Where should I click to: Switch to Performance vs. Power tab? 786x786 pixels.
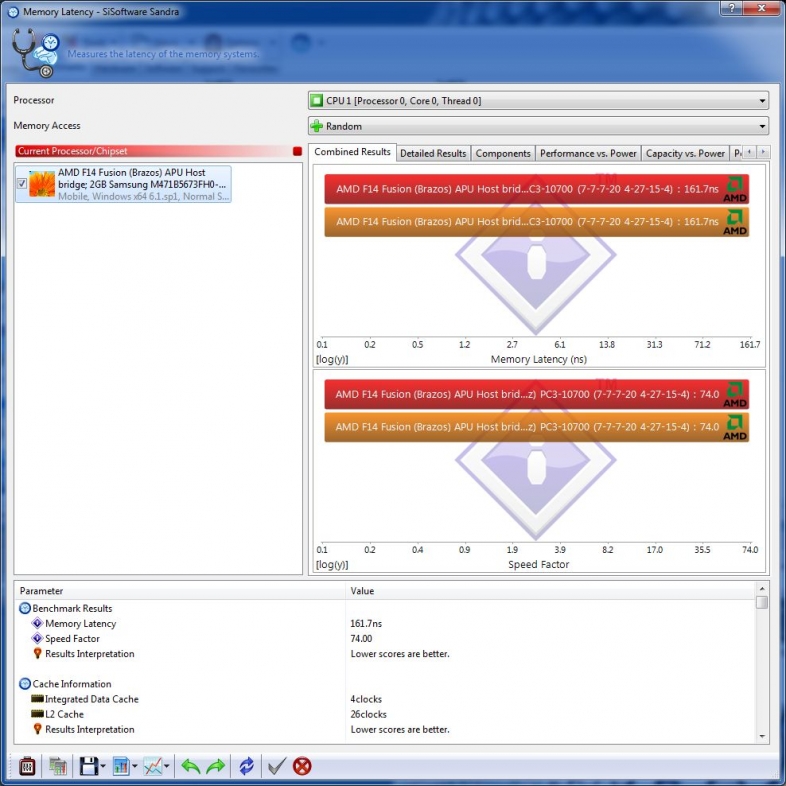[x=588, y=153]
